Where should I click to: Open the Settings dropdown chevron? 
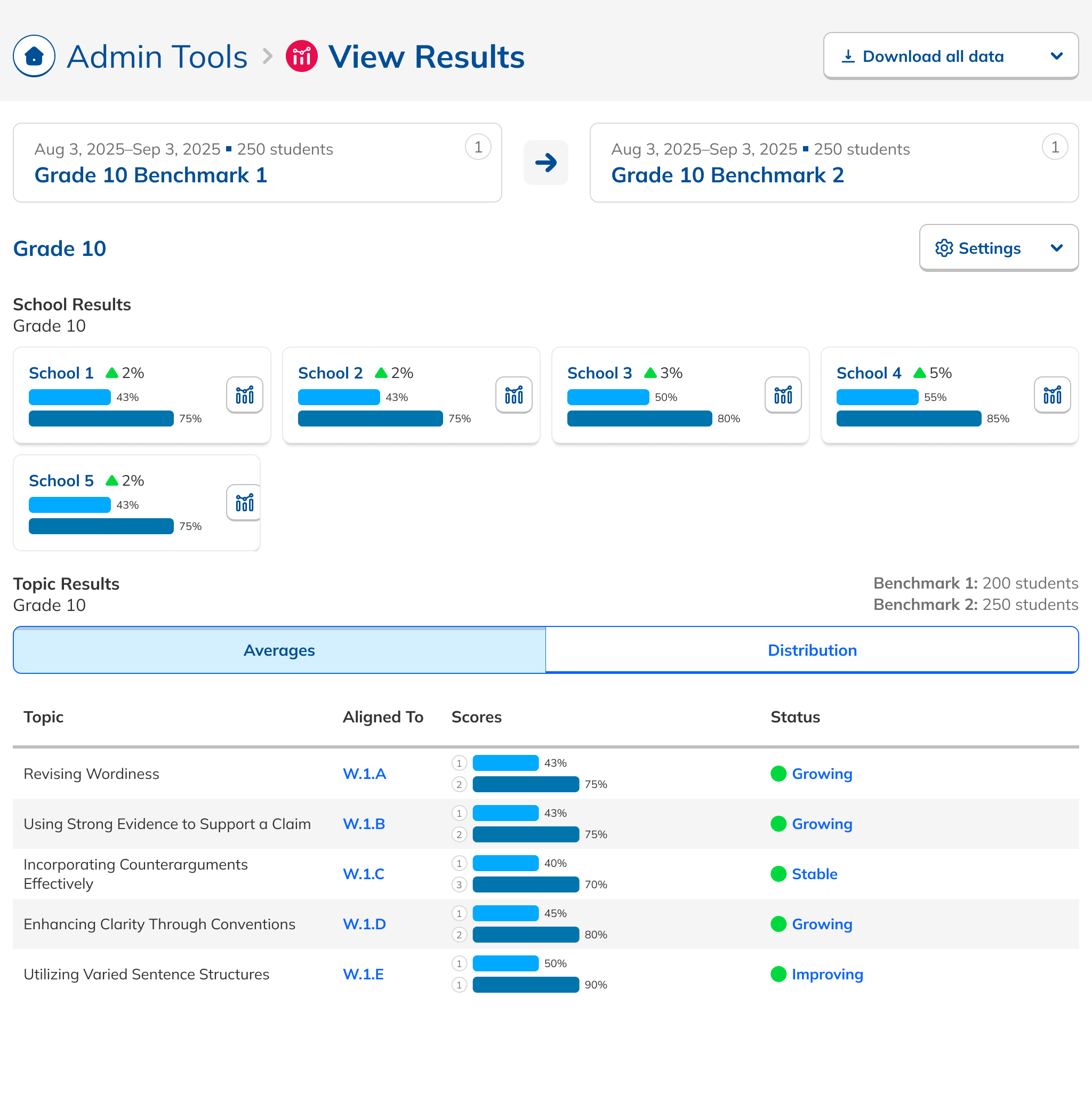tap(1057, 248)
